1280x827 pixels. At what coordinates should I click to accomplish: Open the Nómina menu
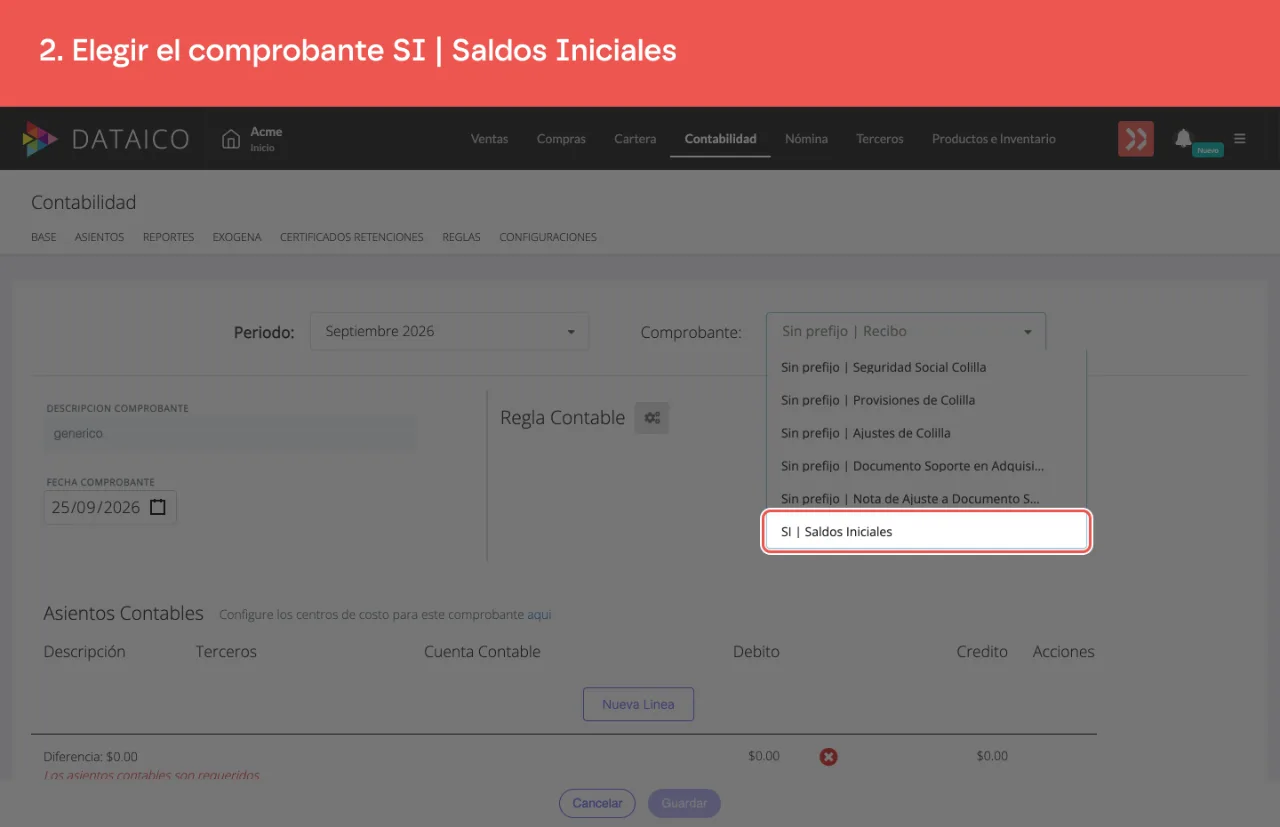(806, 139)
